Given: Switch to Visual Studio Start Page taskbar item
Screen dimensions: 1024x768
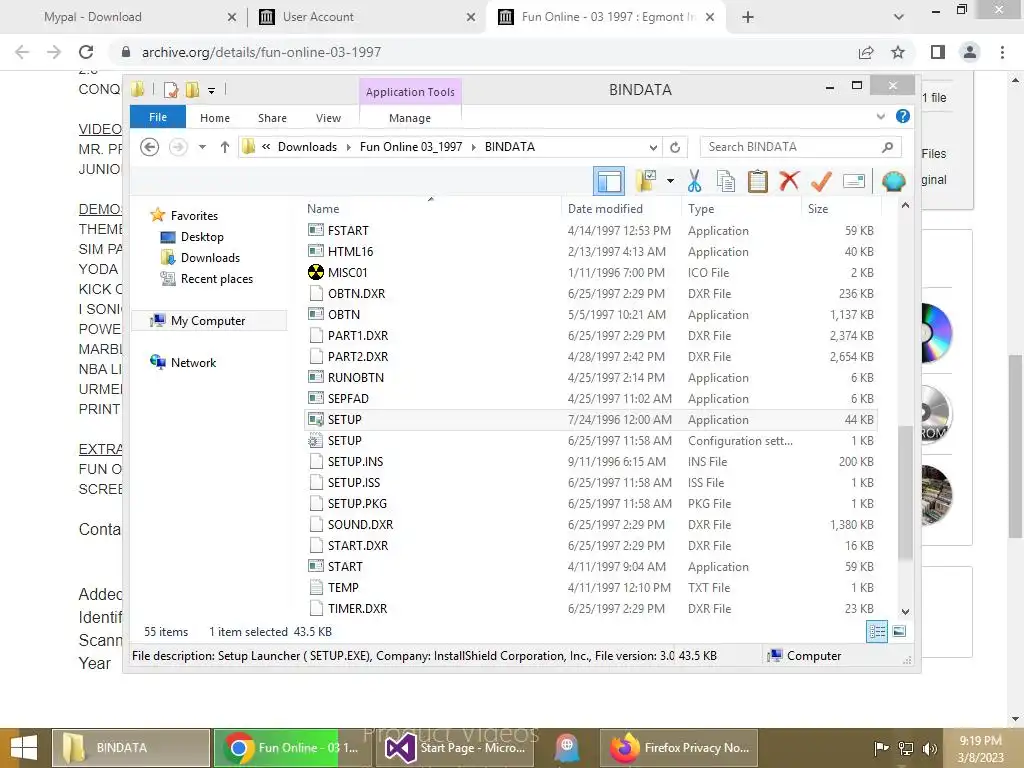Looking at the screenshot, I should 457,748.
